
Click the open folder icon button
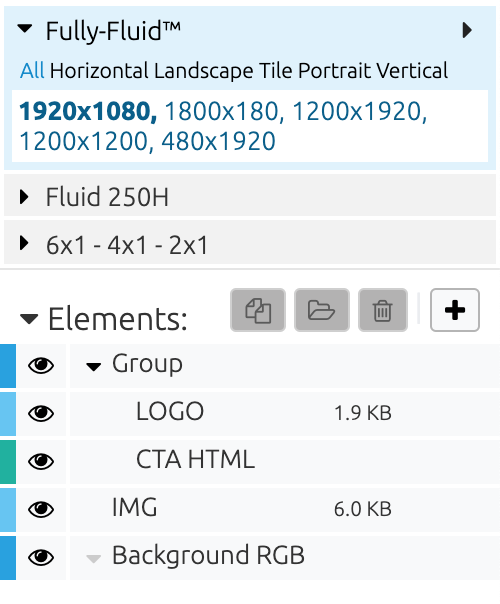pos(322,310)
